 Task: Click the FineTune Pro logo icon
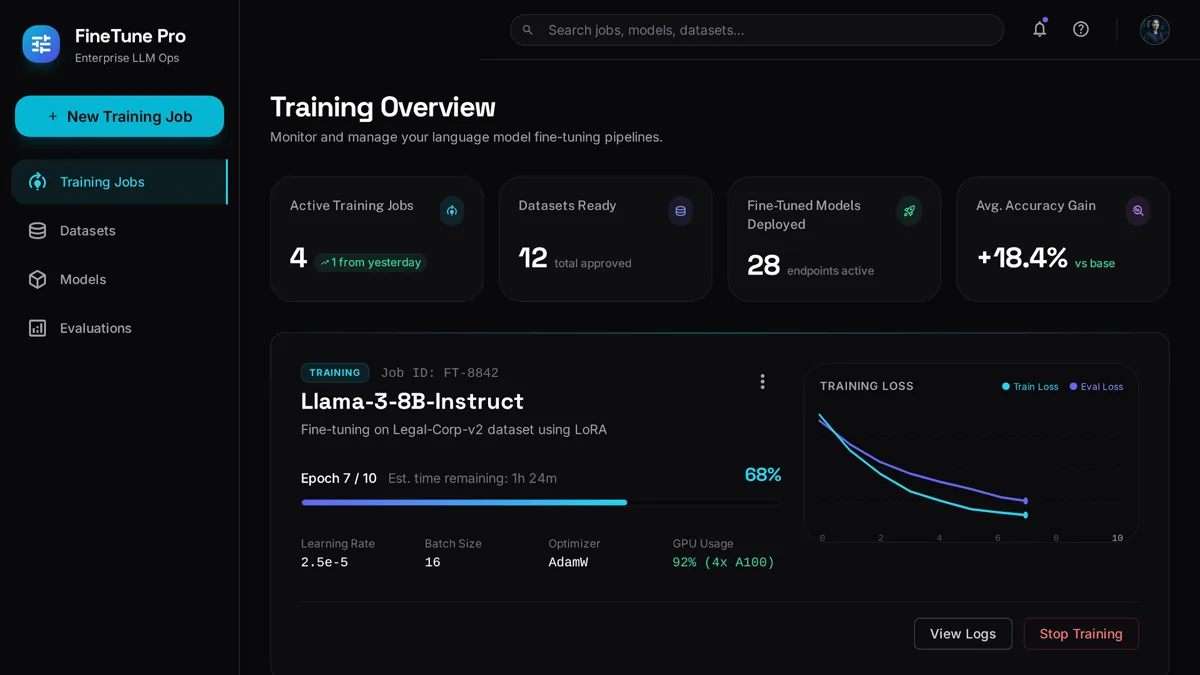click(x=41, y=44)
